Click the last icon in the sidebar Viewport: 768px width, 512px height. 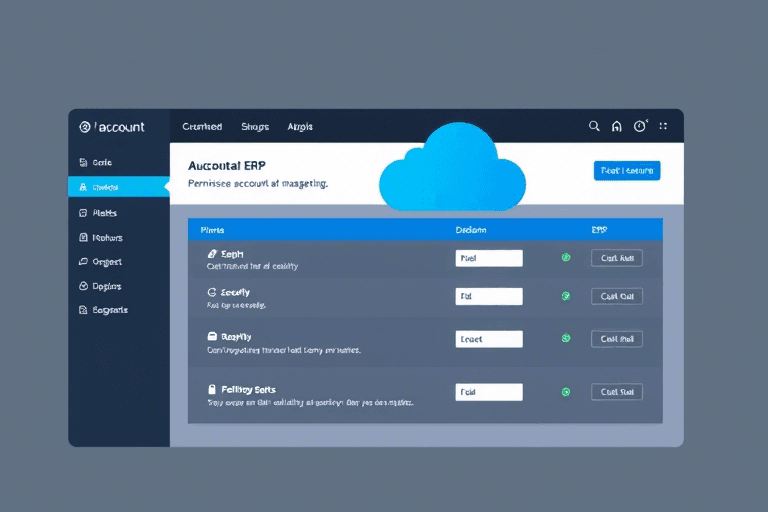[84, 310]
